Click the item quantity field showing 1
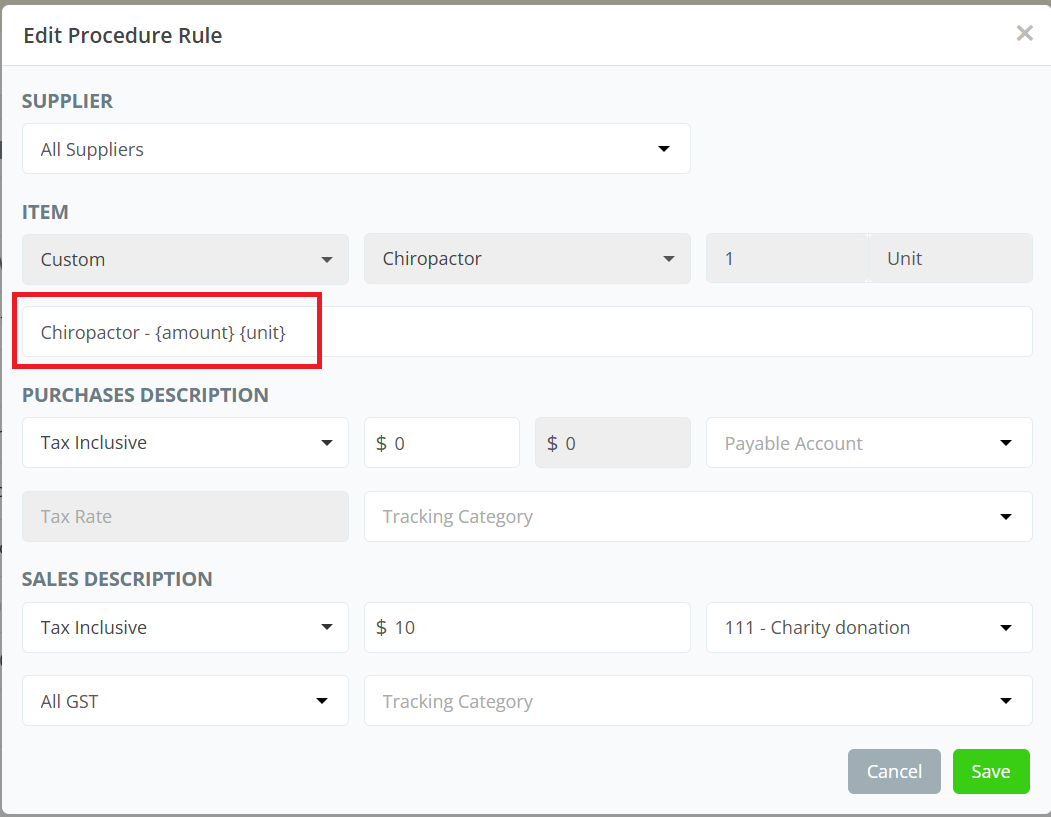The height and width of the screenshot is (817, 1051). [x=786, y=259]
